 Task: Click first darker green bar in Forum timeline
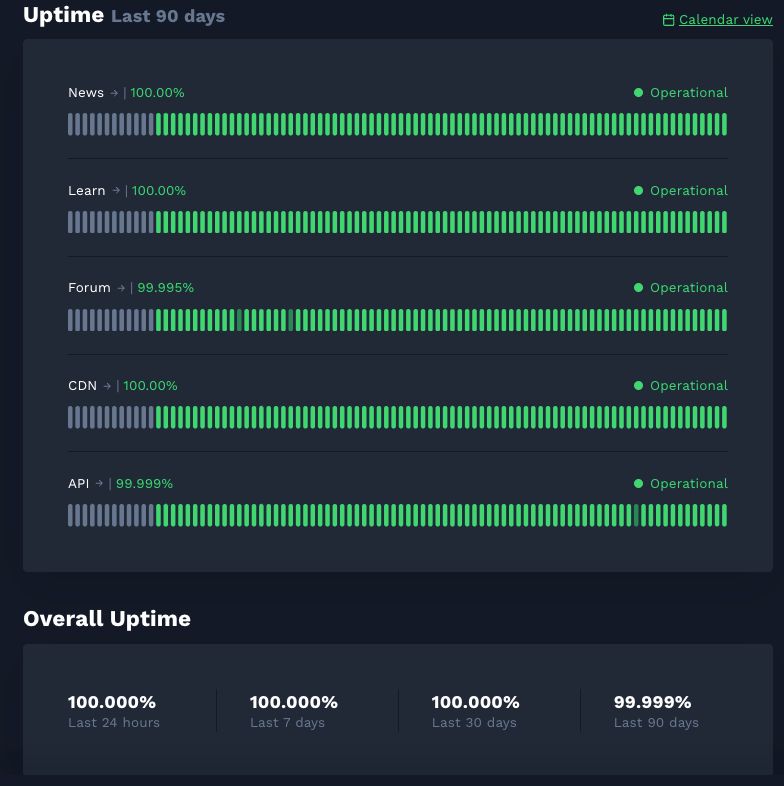pos(240,320)
